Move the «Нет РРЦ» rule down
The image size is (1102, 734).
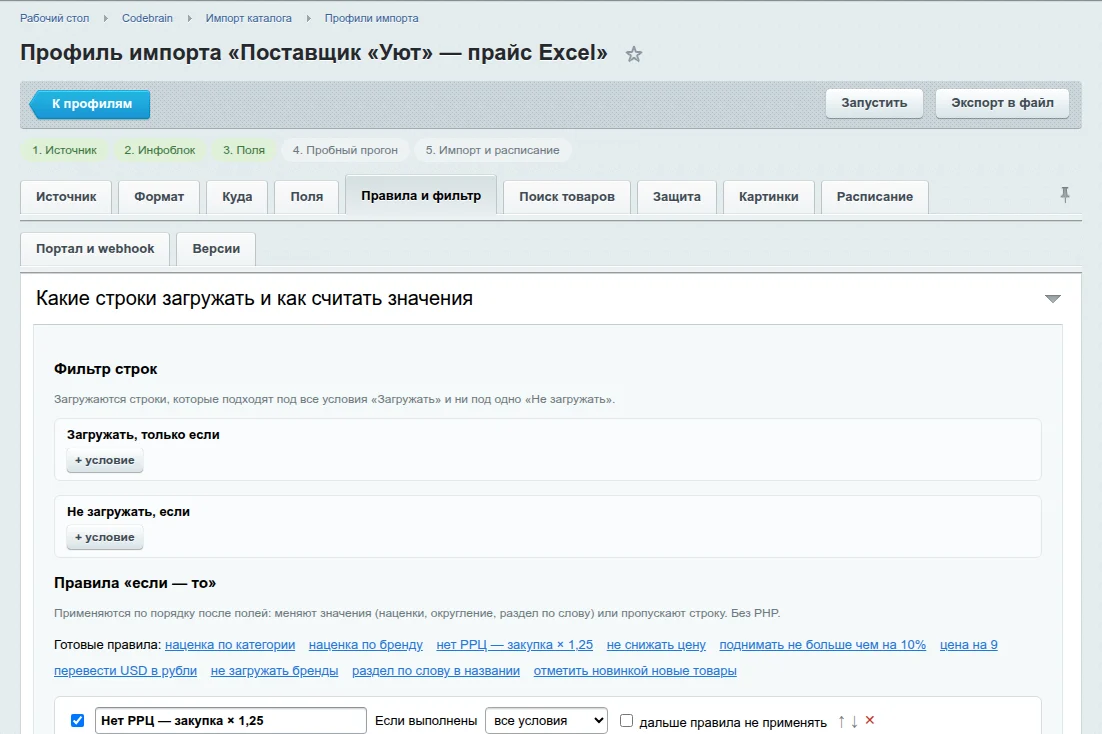[x=854, y=721]
